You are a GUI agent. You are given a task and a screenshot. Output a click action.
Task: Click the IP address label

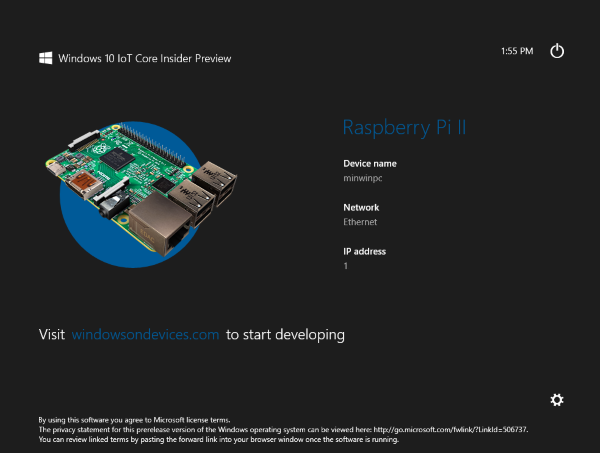[364, 251]
